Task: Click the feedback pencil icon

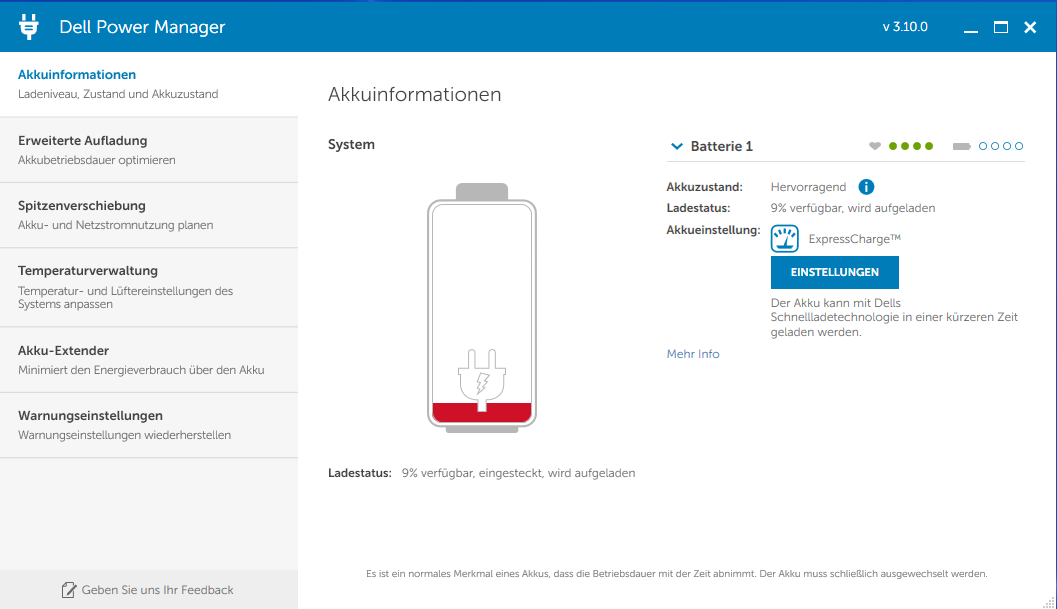Action: (69, 590)
